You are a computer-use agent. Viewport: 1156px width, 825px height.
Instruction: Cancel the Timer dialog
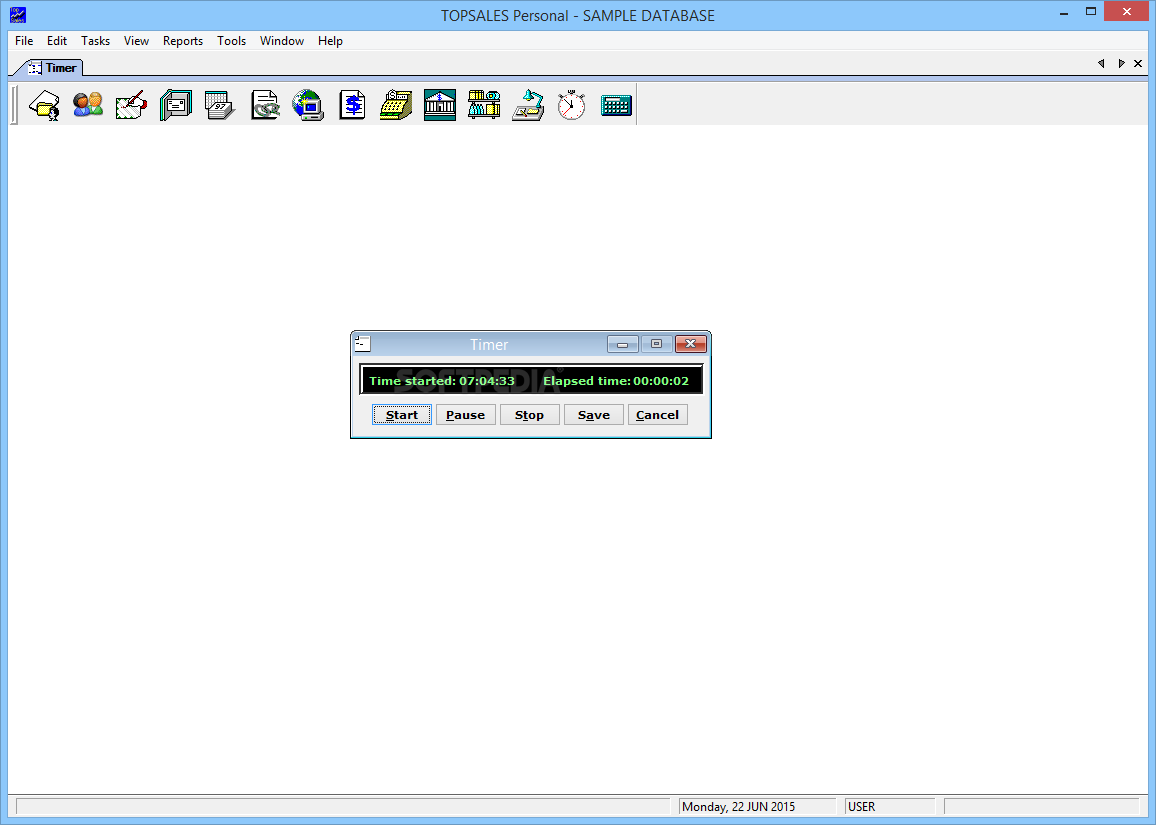point(658,415)
